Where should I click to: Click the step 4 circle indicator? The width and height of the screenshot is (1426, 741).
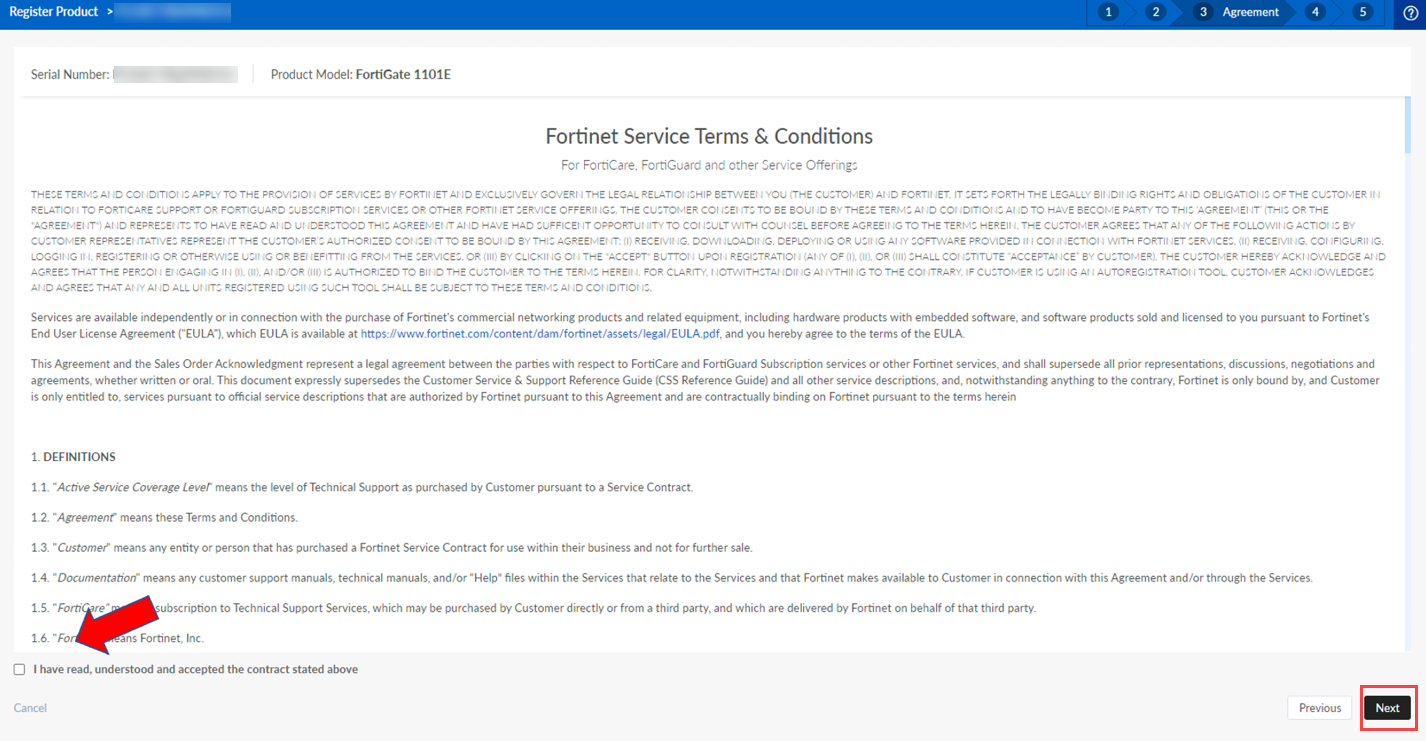pos(1314,11)
